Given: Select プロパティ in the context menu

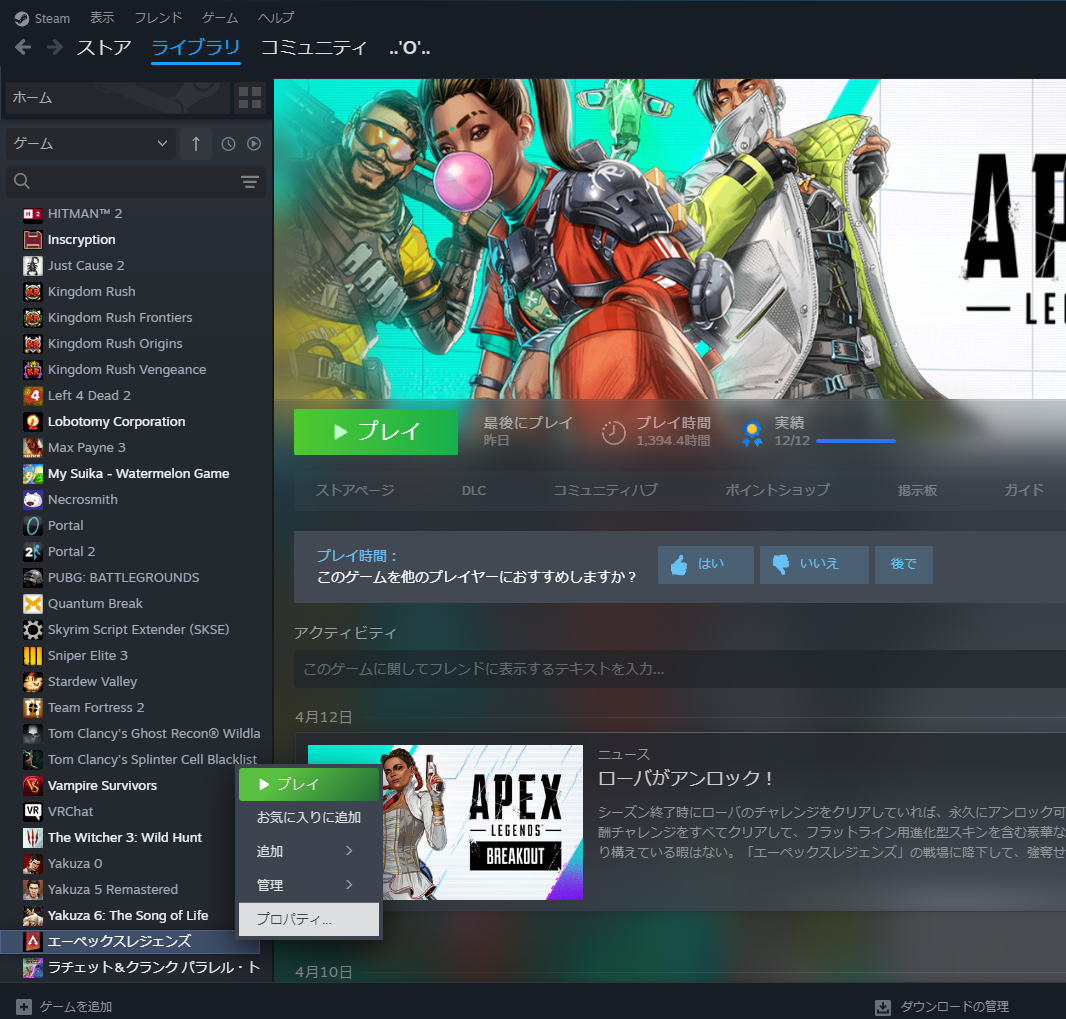Looking at the screenshot, I should point(309,920).
